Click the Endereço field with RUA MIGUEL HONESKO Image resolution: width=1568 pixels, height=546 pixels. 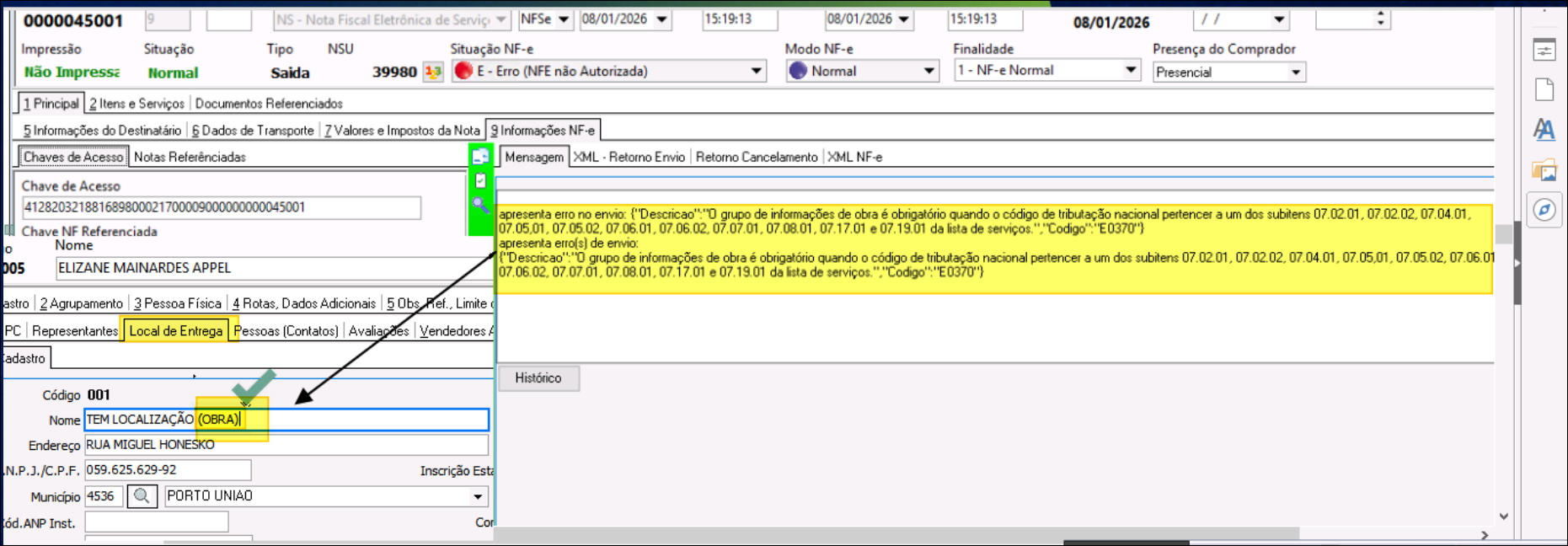click(x=286, y=445)
